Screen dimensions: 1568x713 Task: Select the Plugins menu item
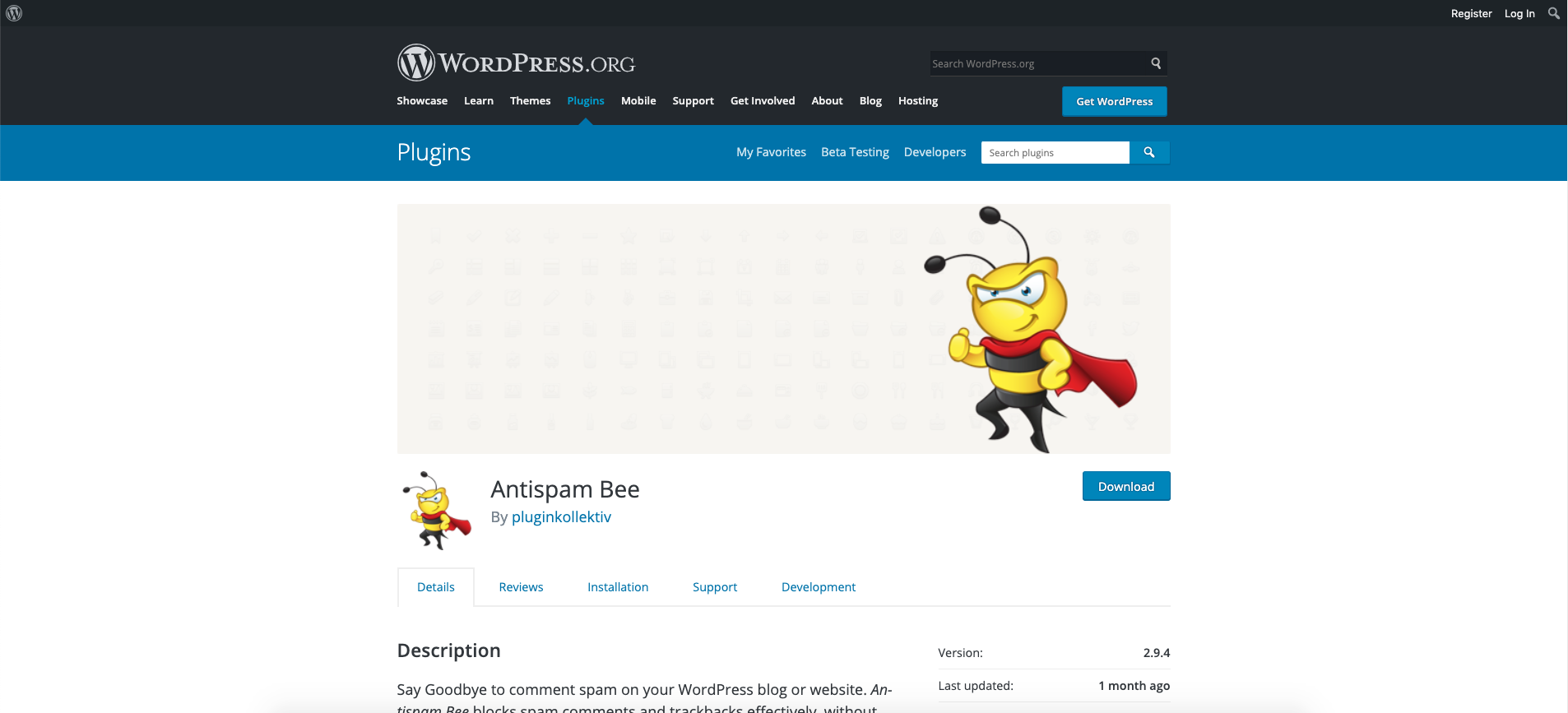(586, 100)
